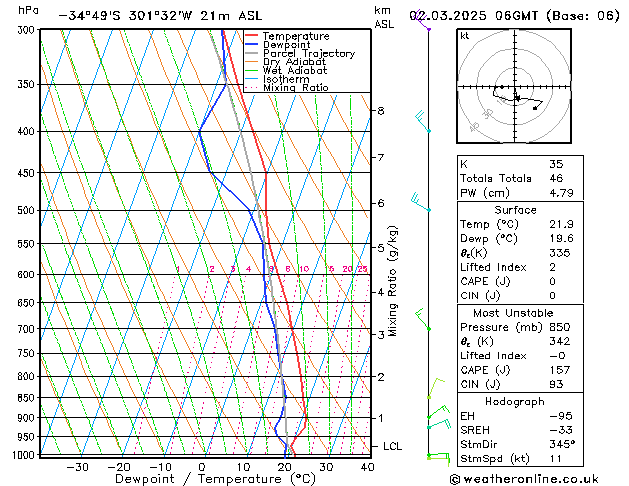Click the 'Most Unstable' section heading
The width and height of the screenshot is (629, 486).
513,313
